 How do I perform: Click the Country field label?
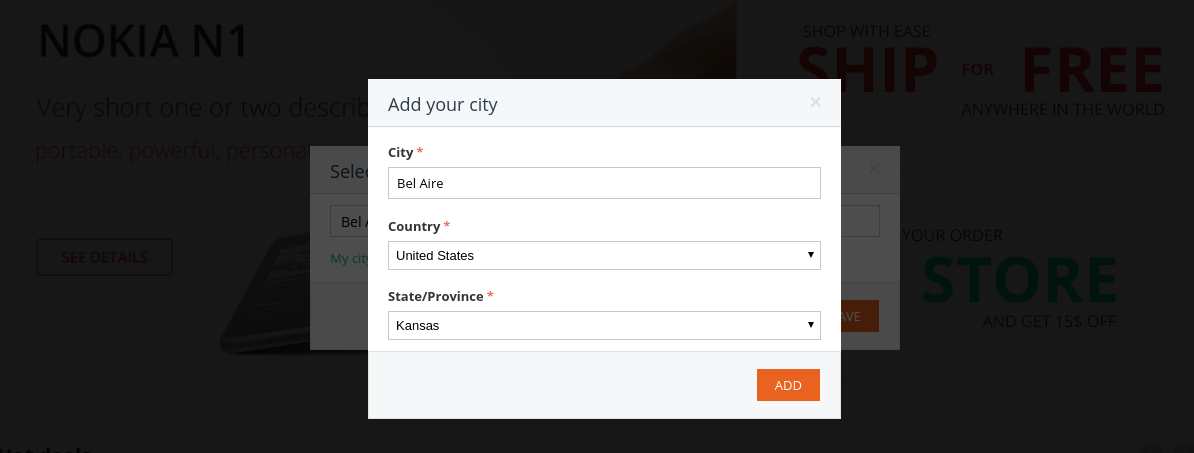coord(414,226)
